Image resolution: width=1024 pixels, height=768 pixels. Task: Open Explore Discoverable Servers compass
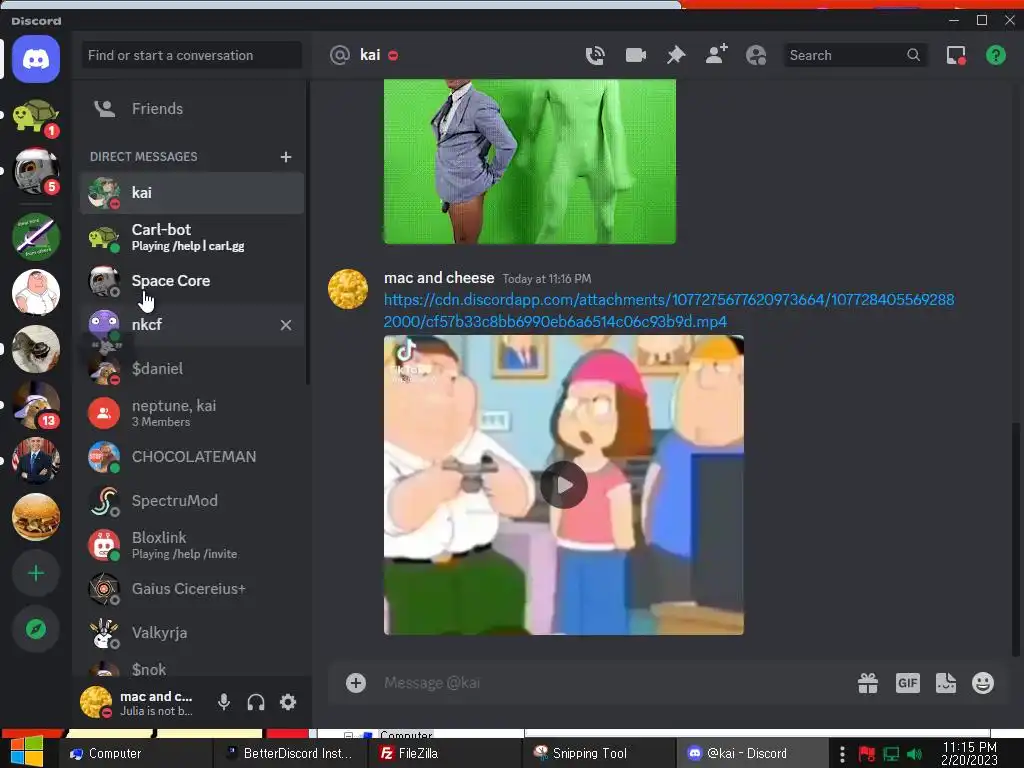click(36, 630)
